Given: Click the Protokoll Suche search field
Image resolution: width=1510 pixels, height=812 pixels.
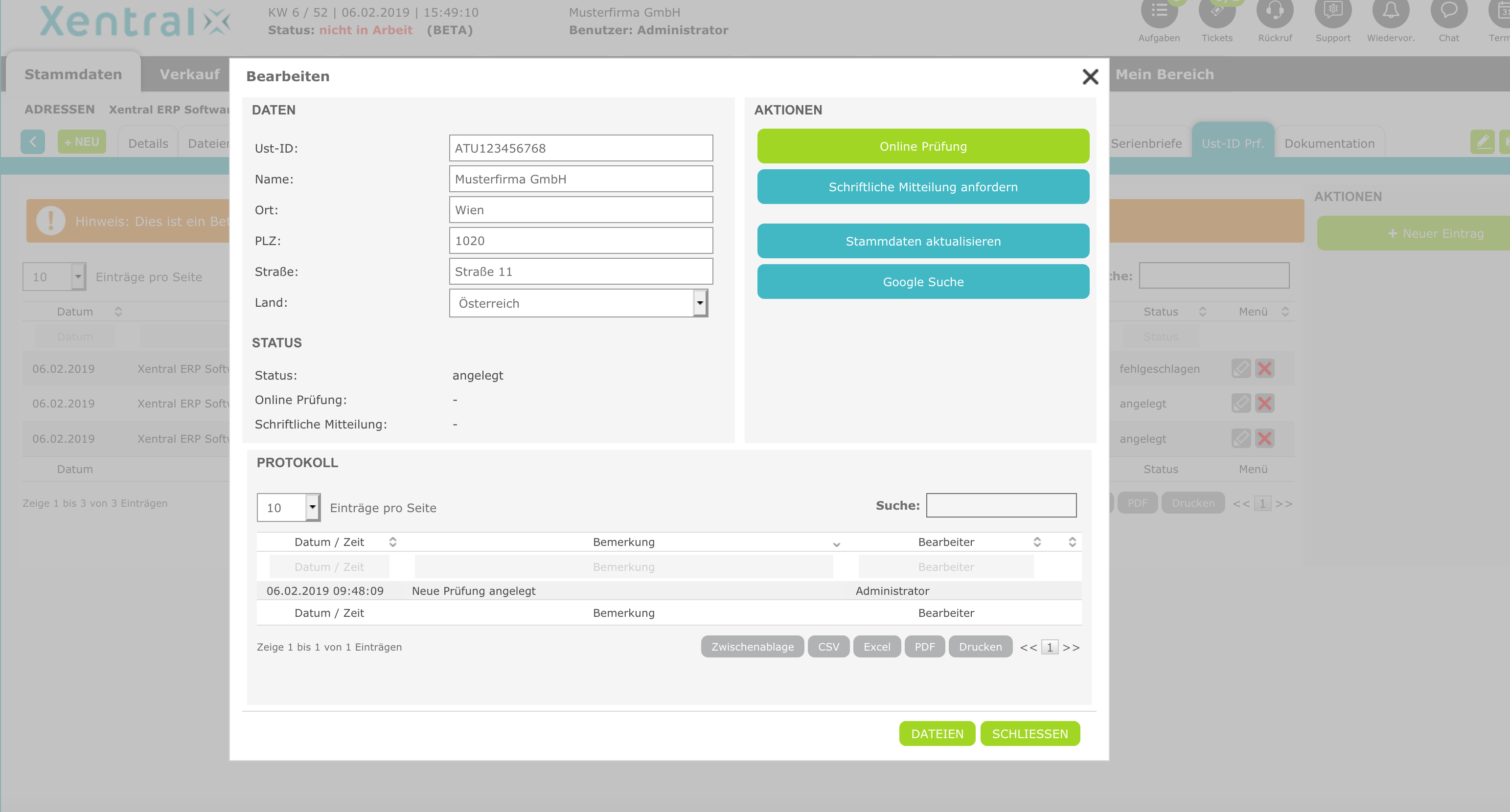Looking at the screenshot, I should (x=1001, y=505).
